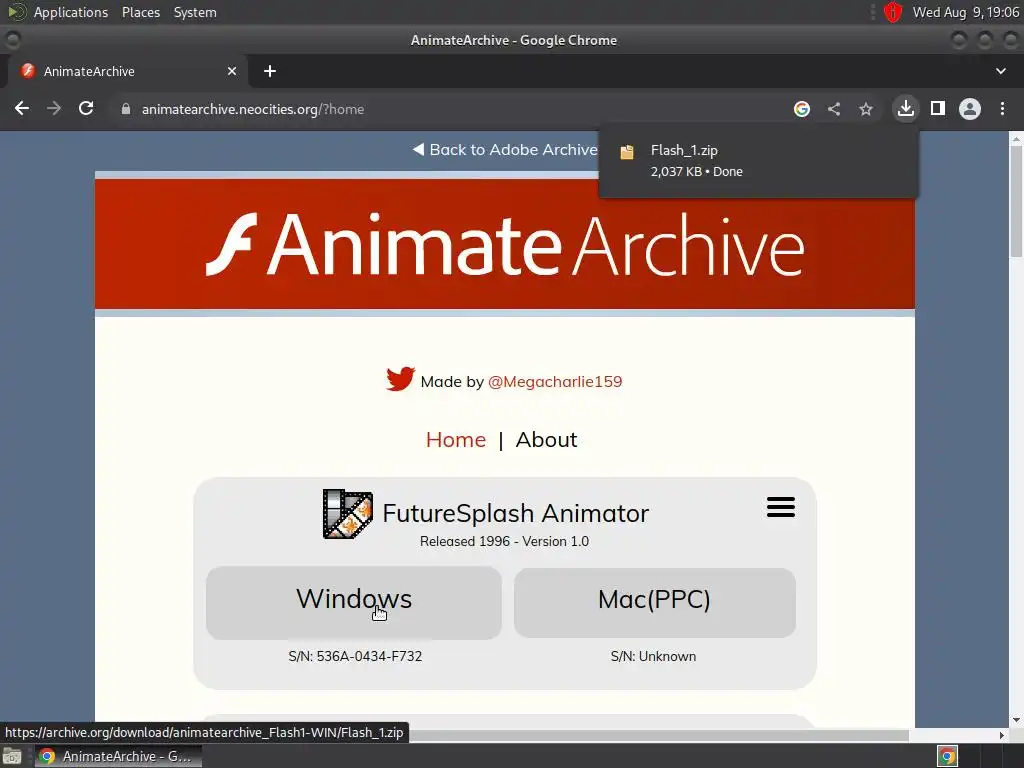The width and height of the screenshot is (1024, 768).
Task: Click the vertical scrollbar thumb
Action: 1016,201
